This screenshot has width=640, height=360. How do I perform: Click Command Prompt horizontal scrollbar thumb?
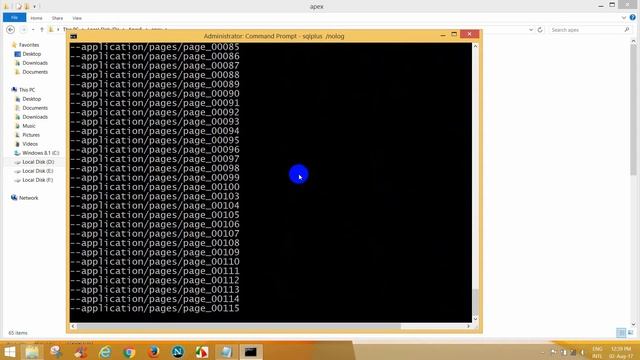click(239, 326)
